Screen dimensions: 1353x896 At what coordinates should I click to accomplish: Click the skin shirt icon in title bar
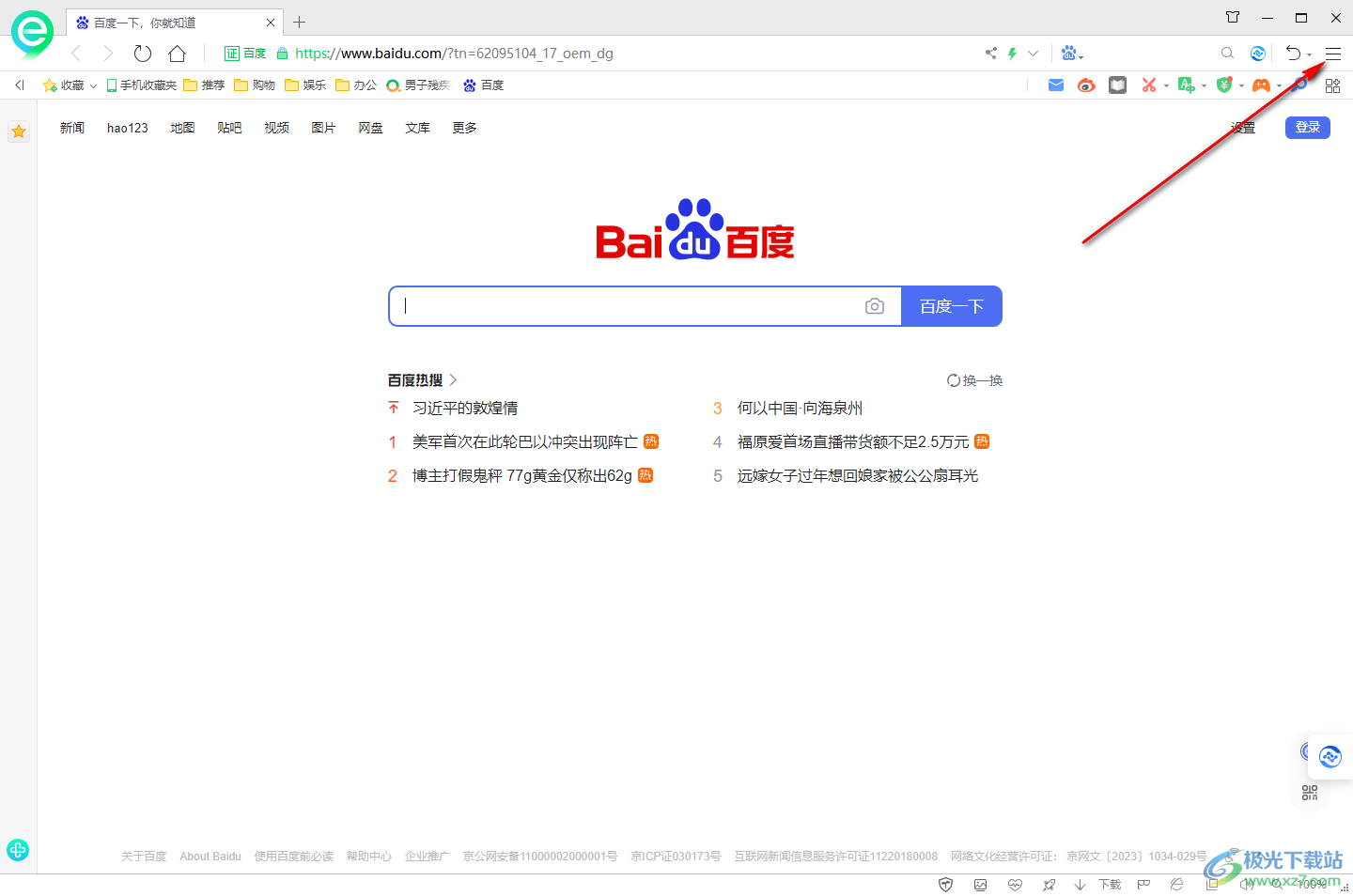pyautogui.click(x=1233, y=17)
